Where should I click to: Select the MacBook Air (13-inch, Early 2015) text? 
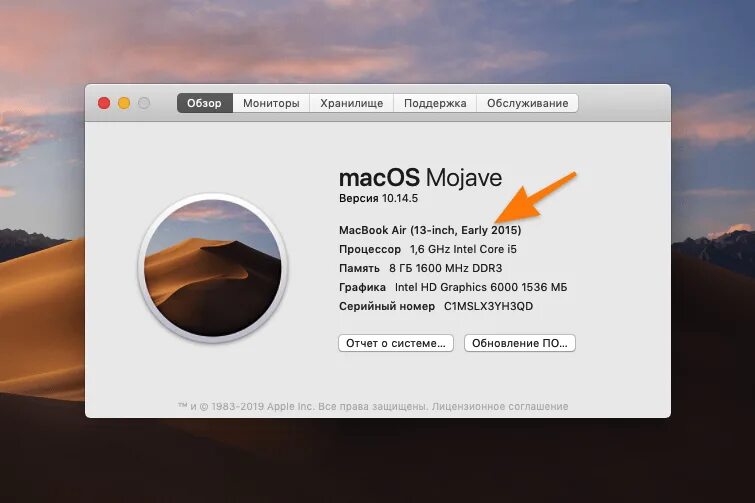tap(430, 230)
